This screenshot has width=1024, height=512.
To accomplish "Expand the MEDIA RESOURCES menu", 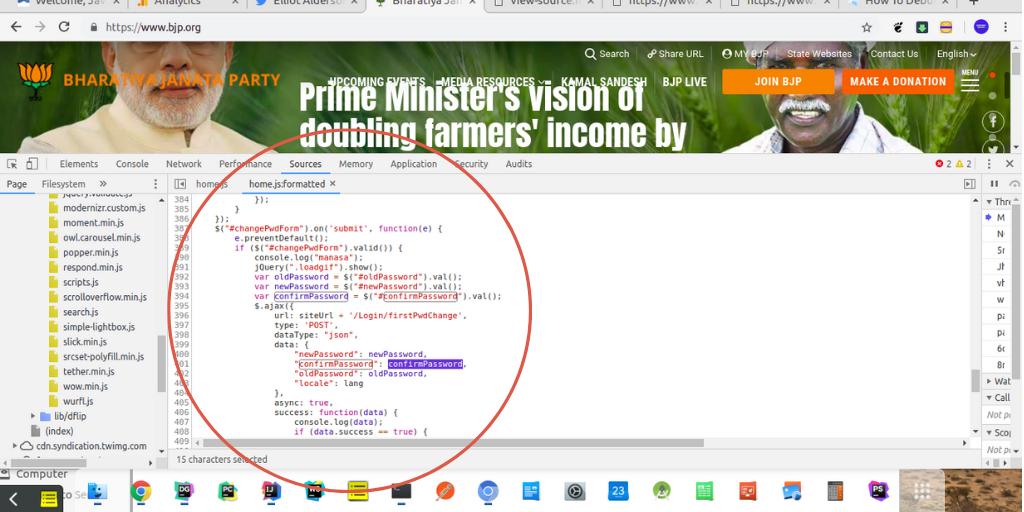I will pos(493,82).
